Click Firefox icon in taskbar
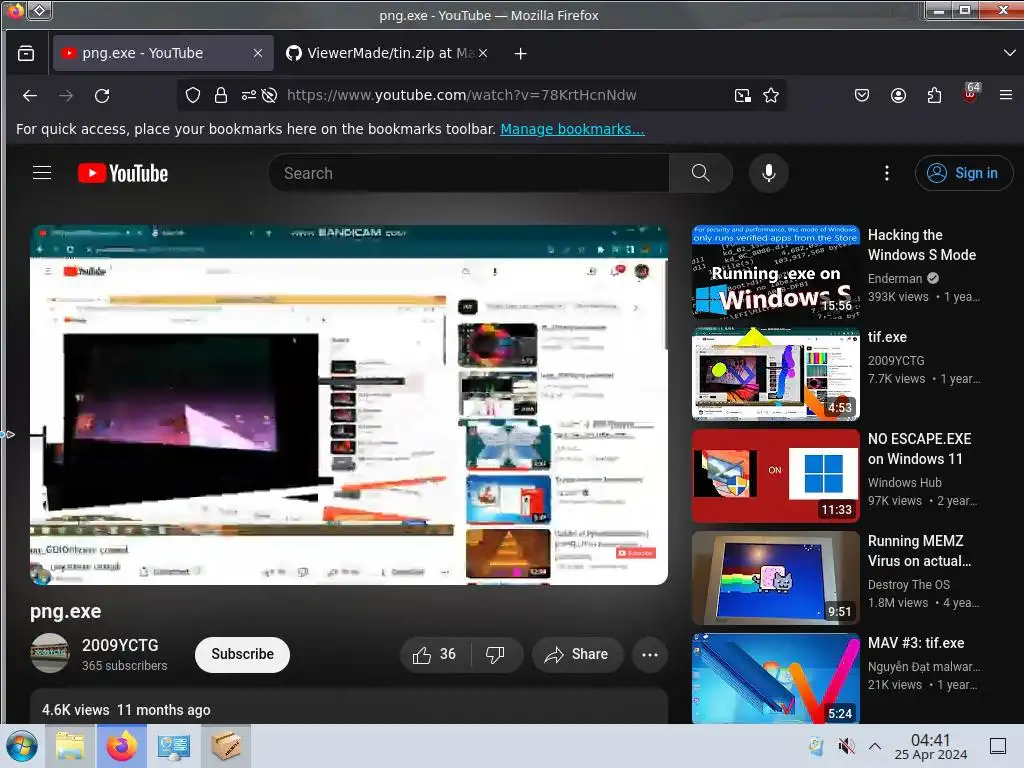The height and width of the screenshot is (768, 1024). point(122,746)
